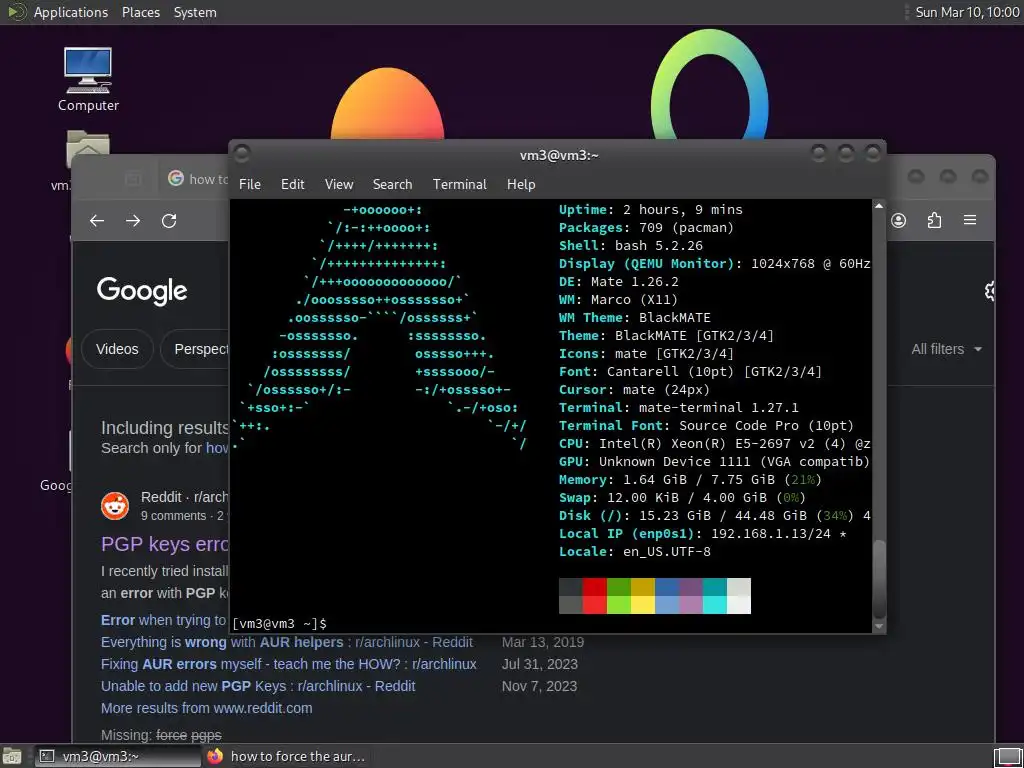1024x768 pixels.
Task: Switch to Firefox taskbar entry
Action: click(287, 756)
